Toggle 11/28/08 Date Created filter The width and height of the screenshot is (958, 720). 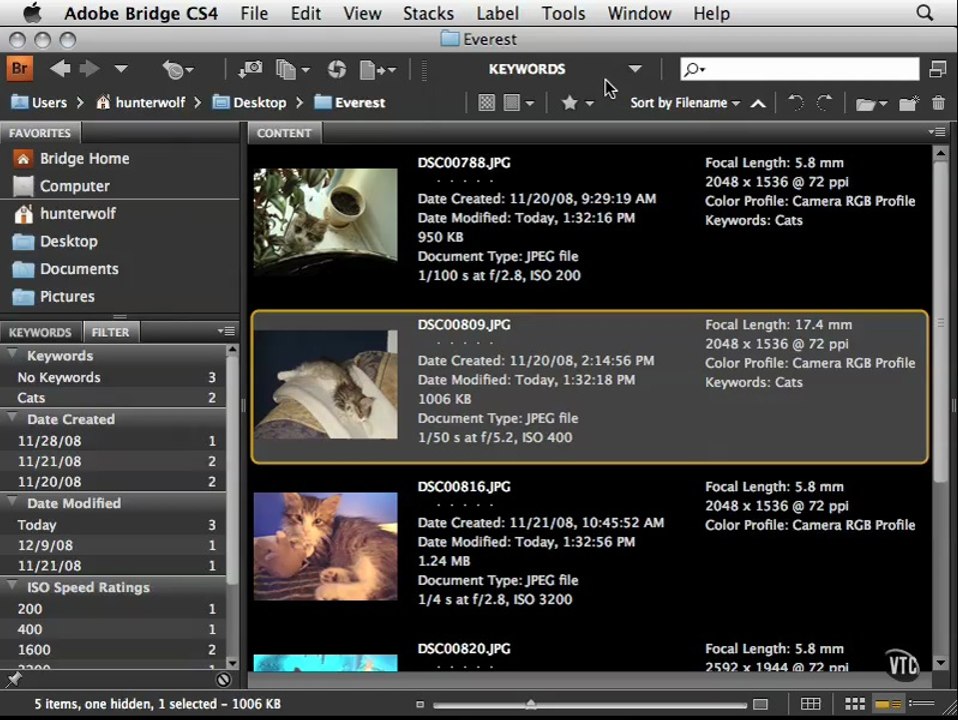tap(114, 441)
